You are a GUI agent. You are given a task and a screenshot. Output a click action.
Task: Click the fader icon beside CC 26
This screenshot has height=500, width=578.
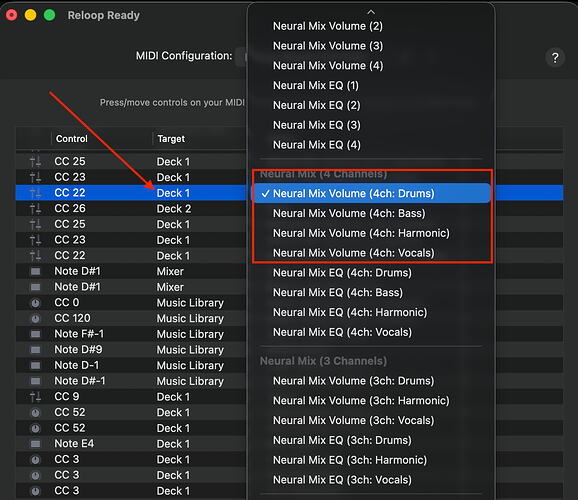[x=35, y=209]
